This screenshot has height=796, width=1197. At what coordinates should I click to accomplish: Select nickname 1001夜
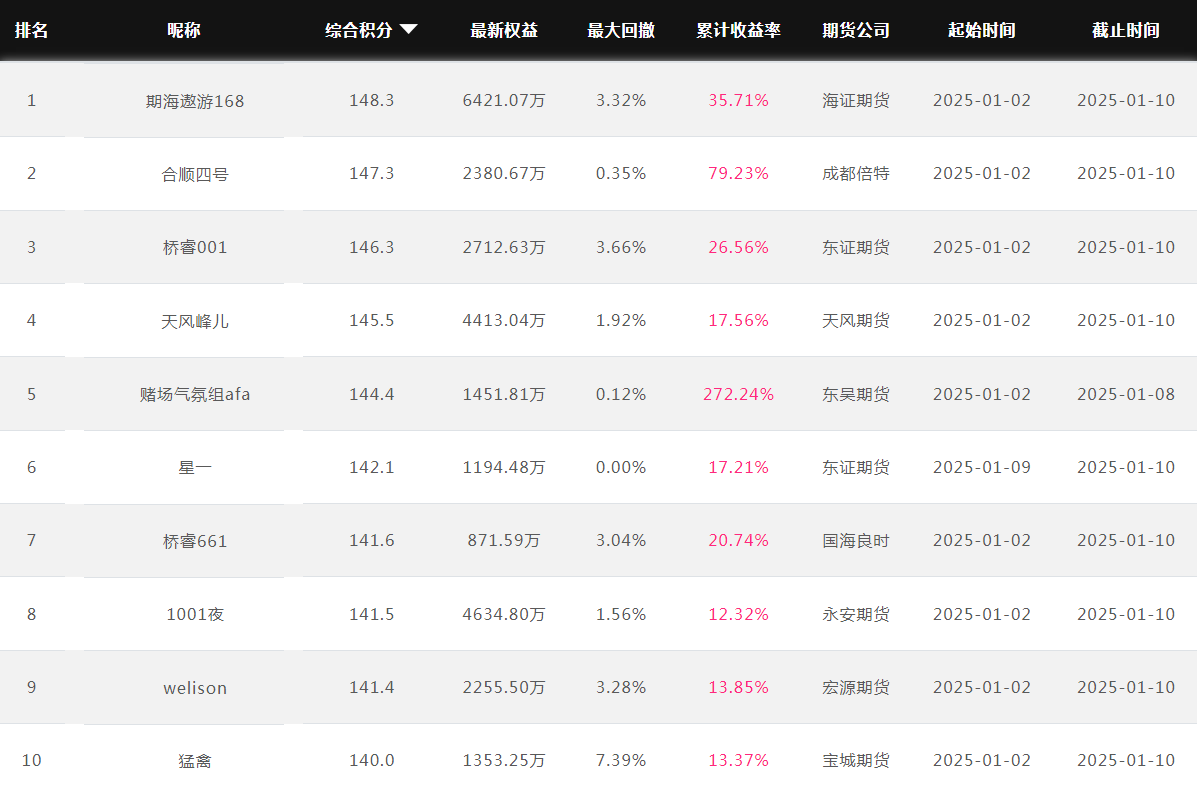195,614
